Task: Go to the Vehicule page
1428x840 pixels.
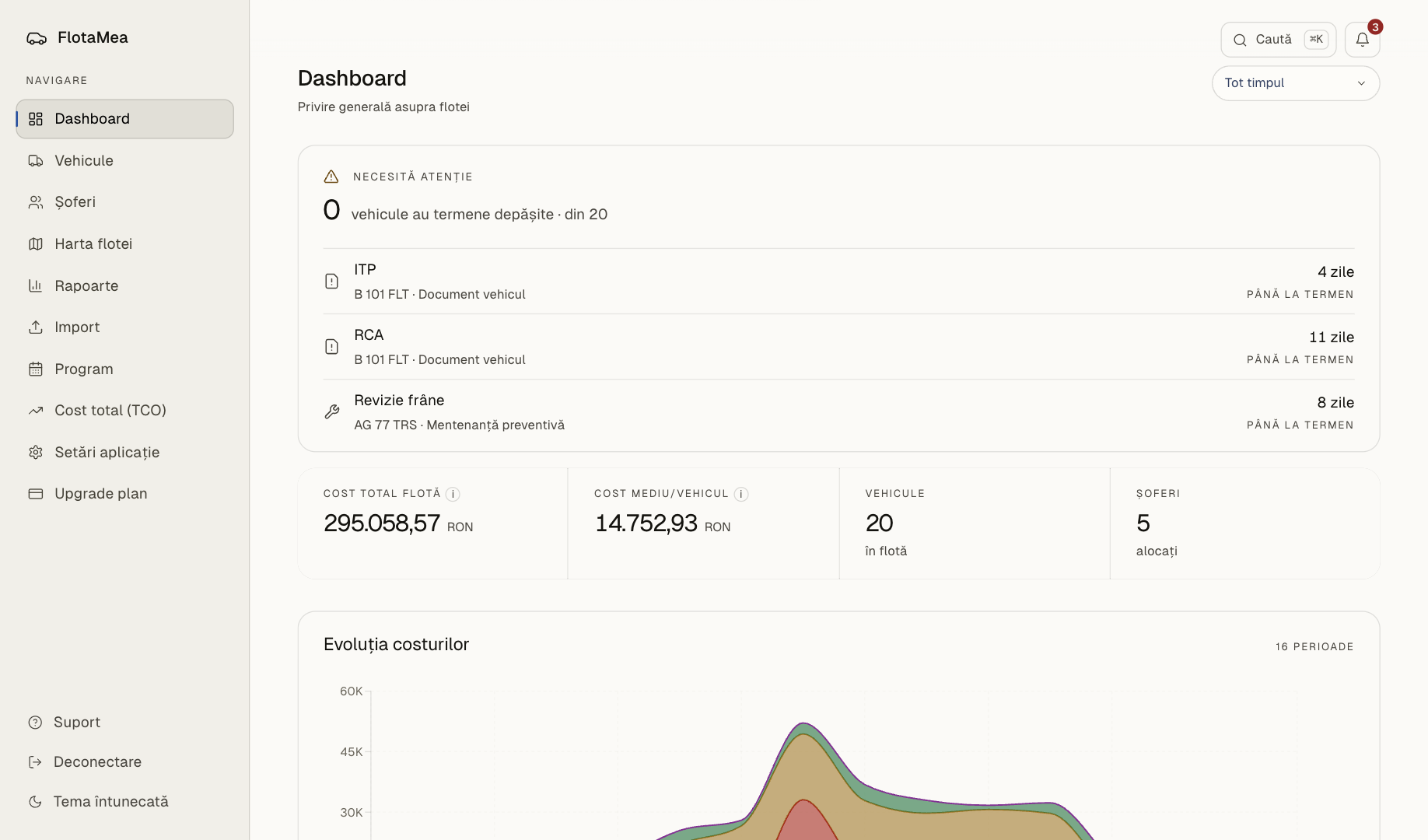Action: pyautogui.click(x=124, y=161)
